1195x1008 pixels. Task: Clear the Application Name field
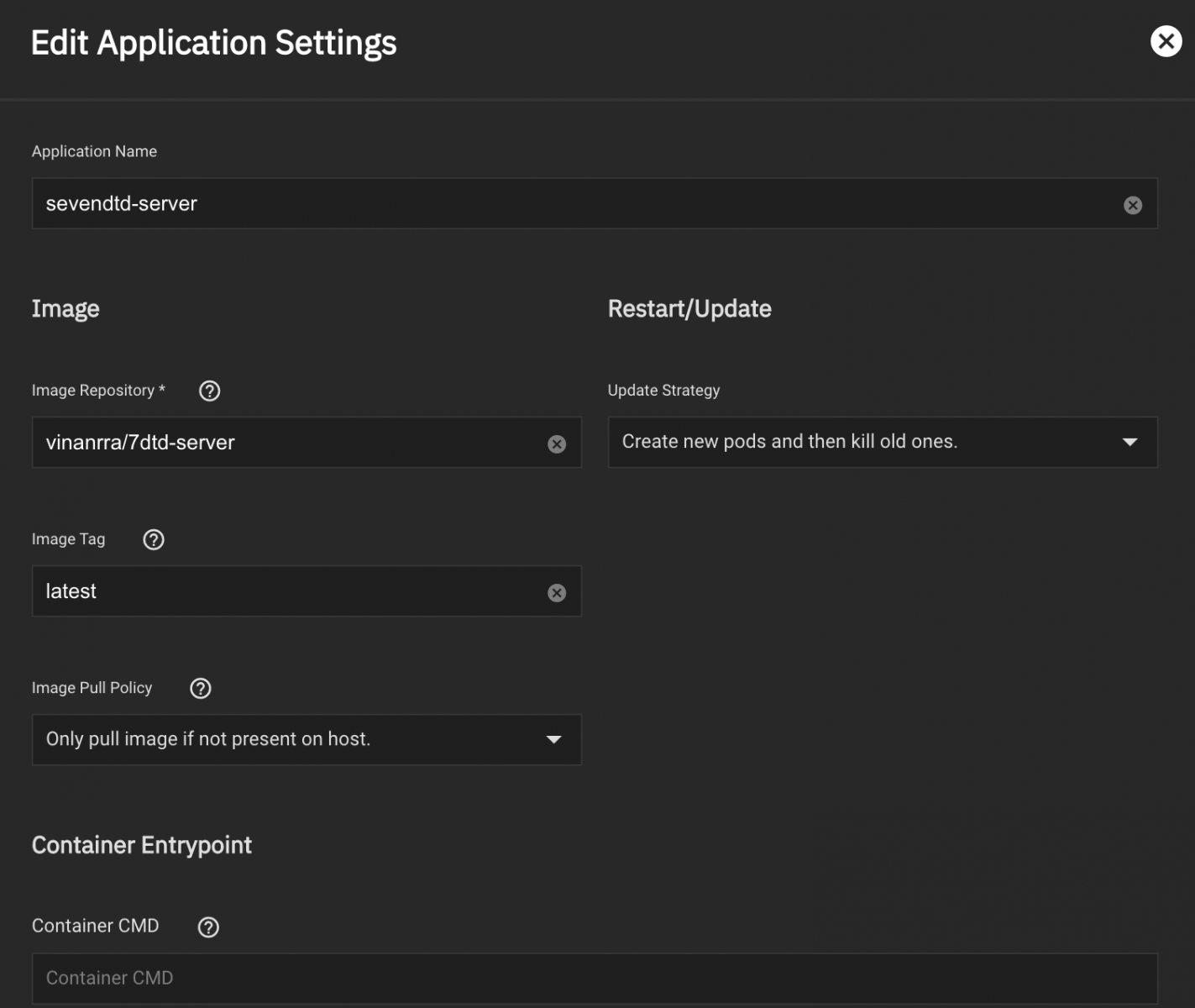1132,205
